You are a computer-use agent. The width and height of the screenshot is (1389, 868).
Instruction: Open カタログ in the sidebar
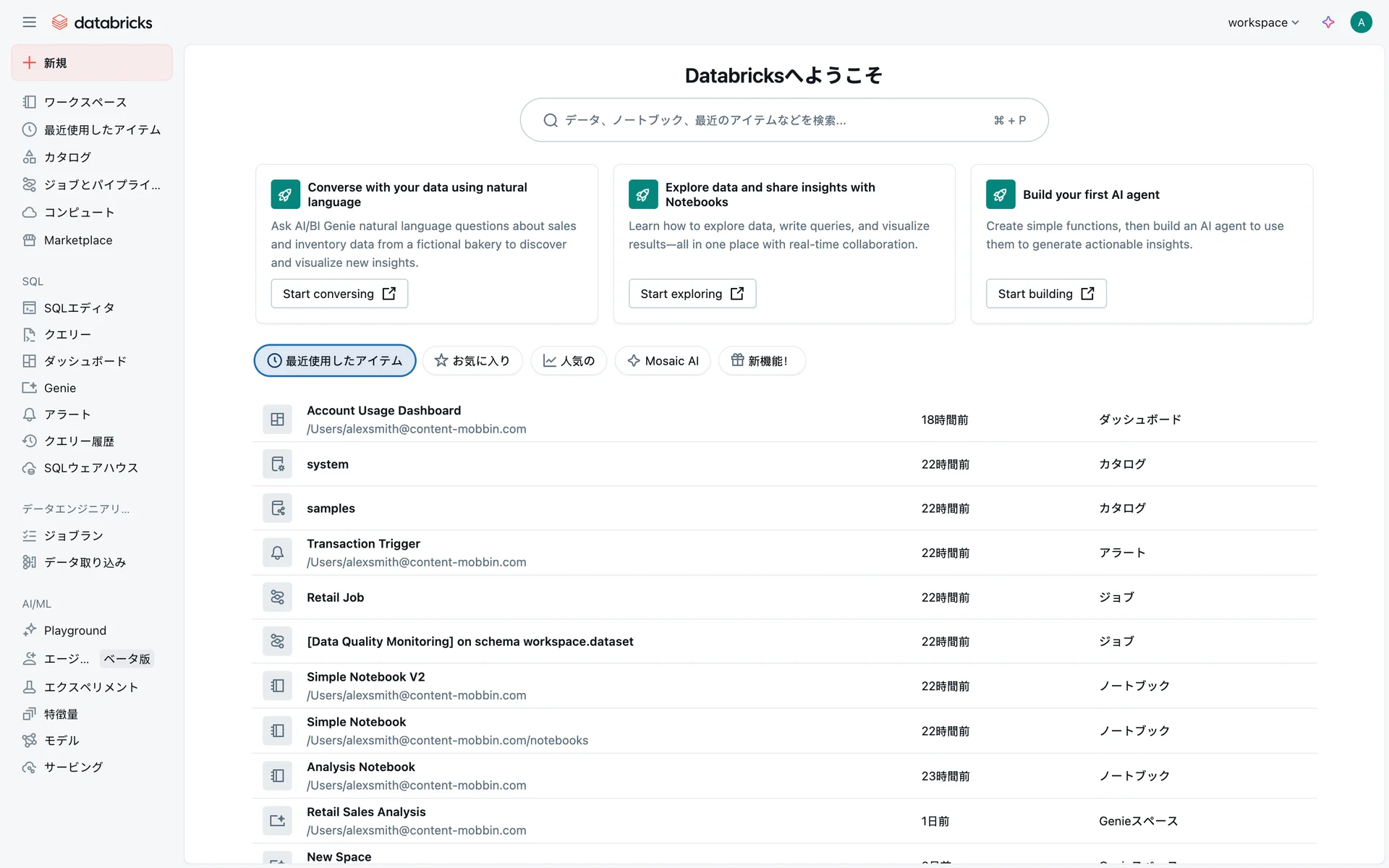point(67,157)
